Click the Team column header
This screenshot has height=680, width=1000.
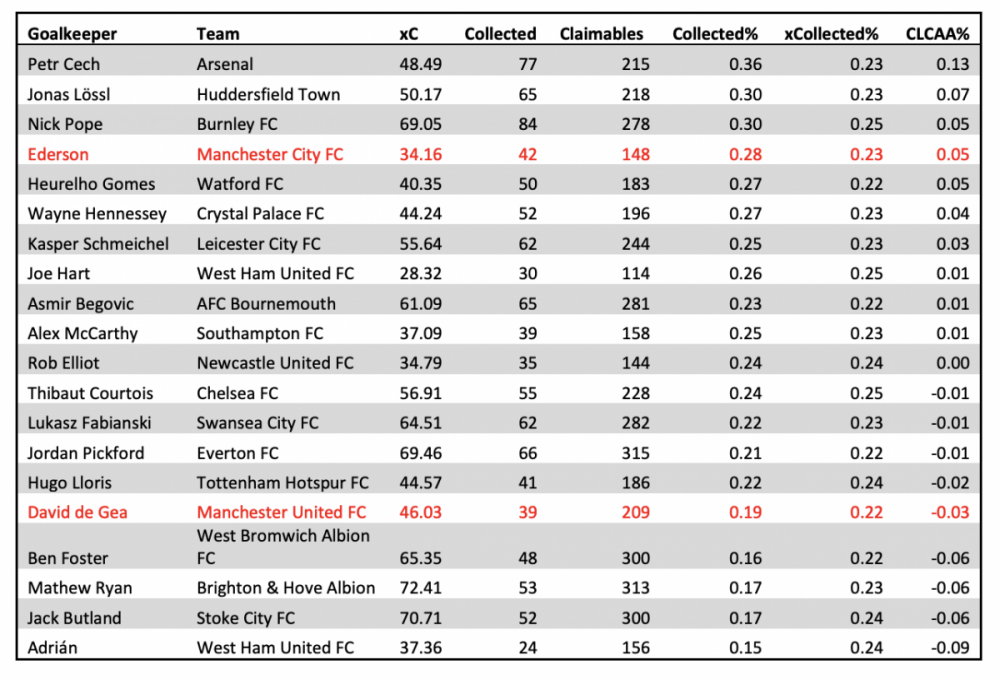(218, 34)
